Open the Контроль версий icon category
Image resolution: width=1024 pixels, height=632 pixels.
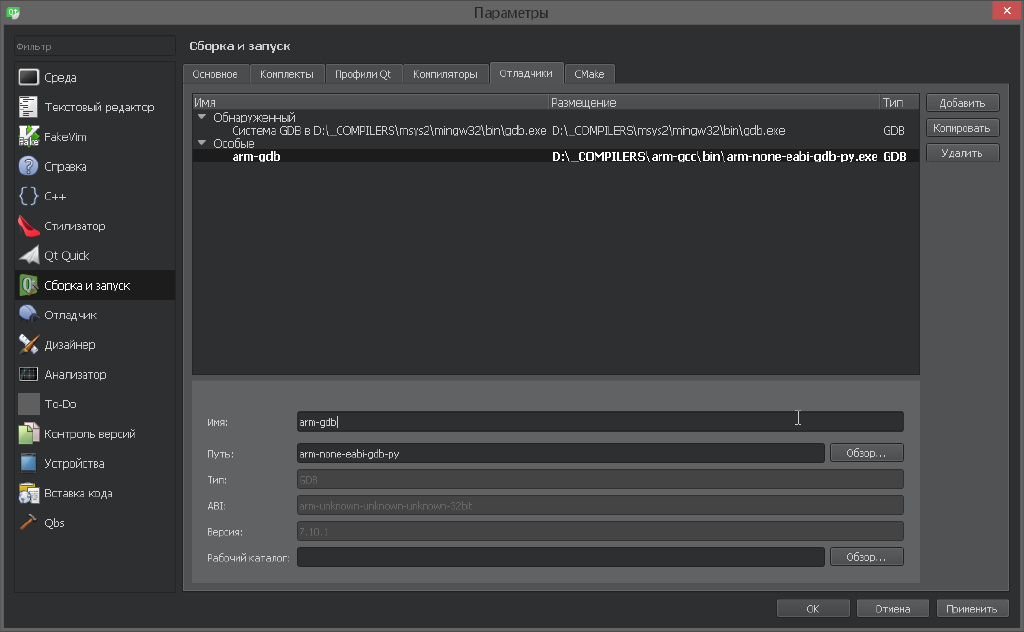28,434
